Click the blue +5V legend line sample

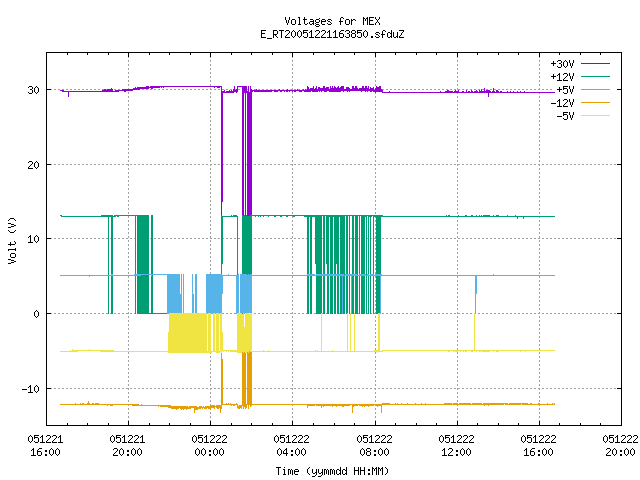point(595,89)
